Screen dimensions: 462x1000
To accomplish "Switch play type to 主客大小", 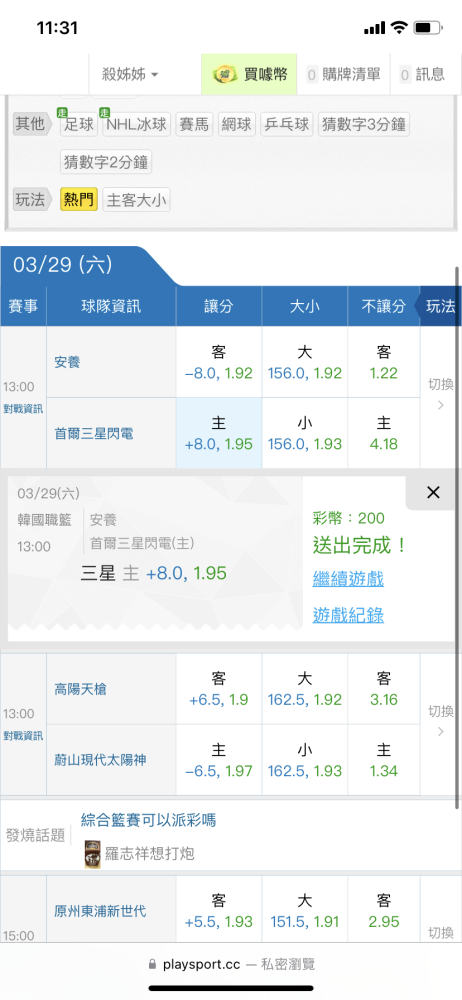I will (137, 200).
